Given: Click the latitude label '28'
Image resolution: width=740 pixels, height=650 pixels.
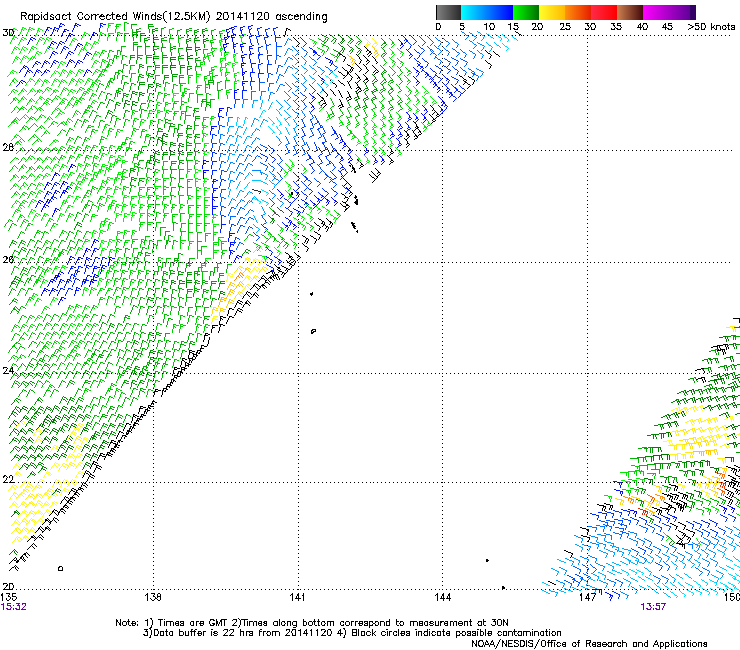Looking at the screenshot, I should (x=8, y=147).
